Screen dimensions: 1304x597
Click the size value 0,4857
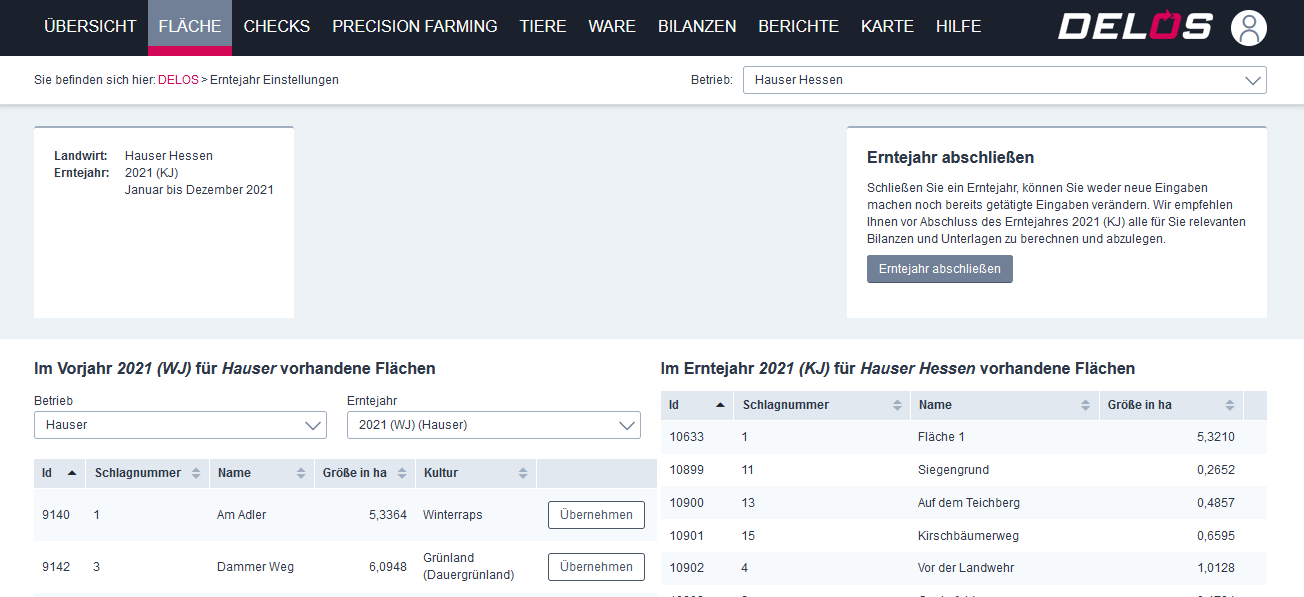[x=1216, y=503]
